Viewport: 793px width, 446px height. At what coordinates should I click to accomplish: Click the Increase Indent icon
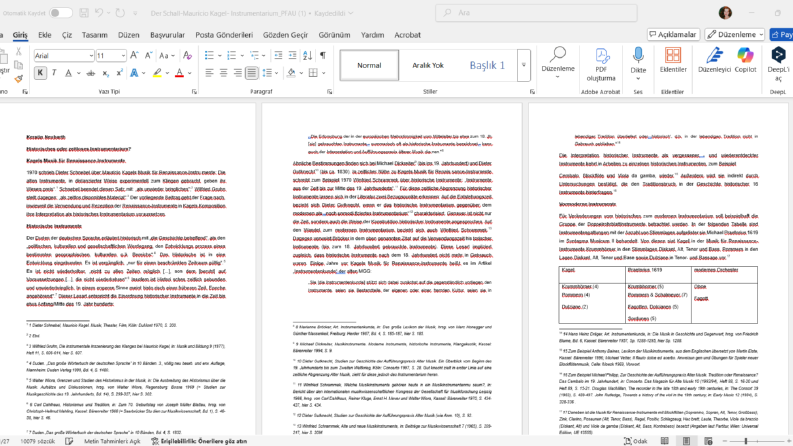click(x=292, y=56)
